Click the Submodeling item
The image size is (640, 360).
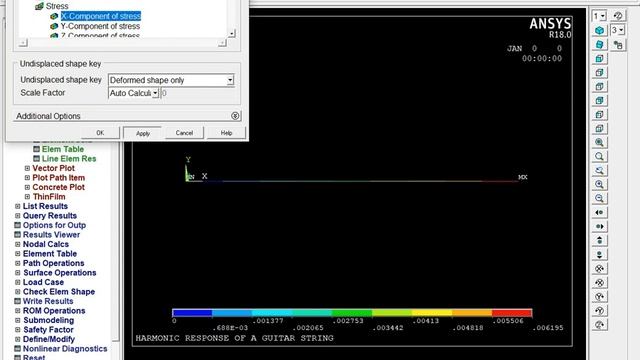tap(49, 320)
